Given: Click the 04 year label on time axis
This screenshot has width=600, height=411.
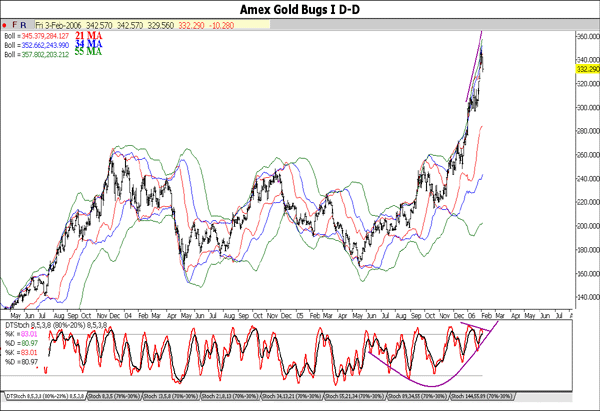Looking at the screenshot, I should point(128,316).
